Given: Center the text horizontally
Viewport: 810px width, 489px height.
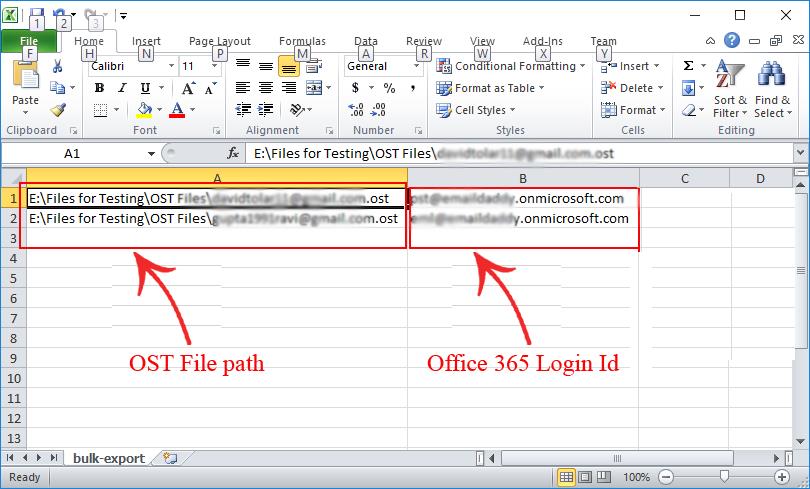Looking at the screenshot, I should point(266,88).
